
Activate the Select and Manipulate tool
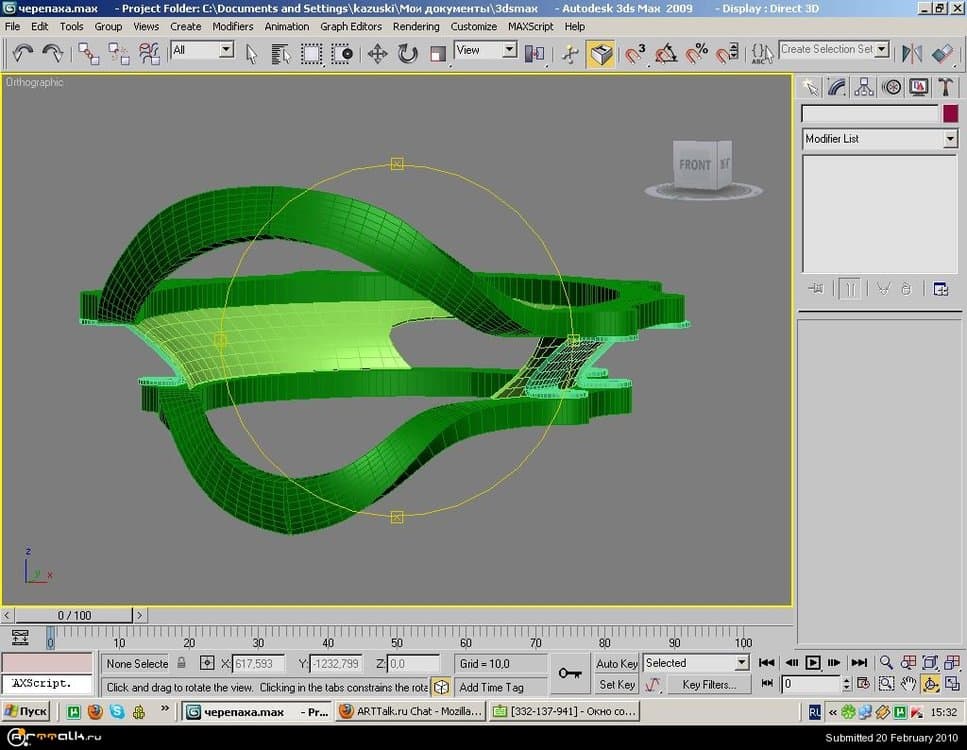pos(570,54)
